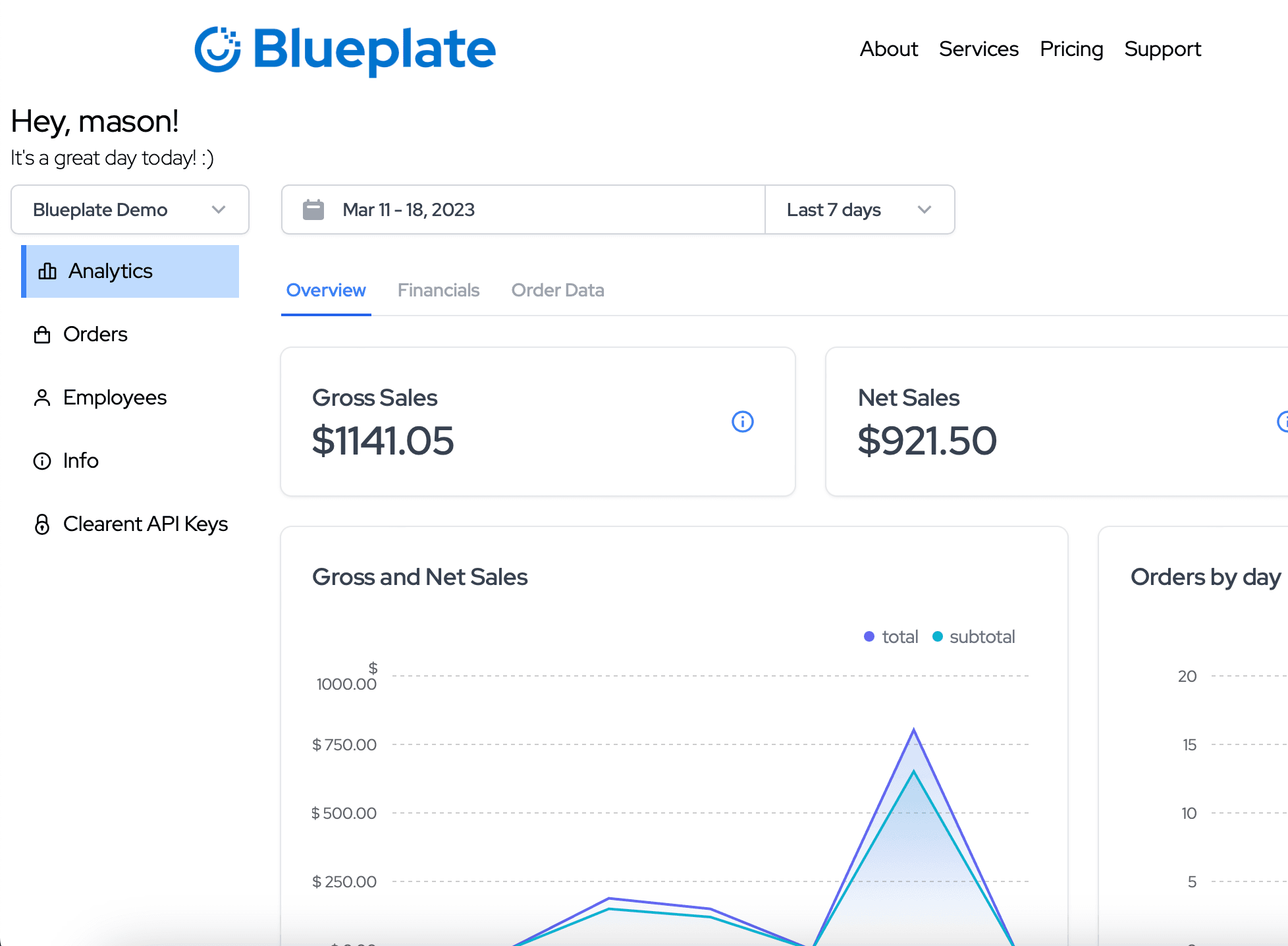
Task: Click the Employees person icon
Action: pos(42,398)
